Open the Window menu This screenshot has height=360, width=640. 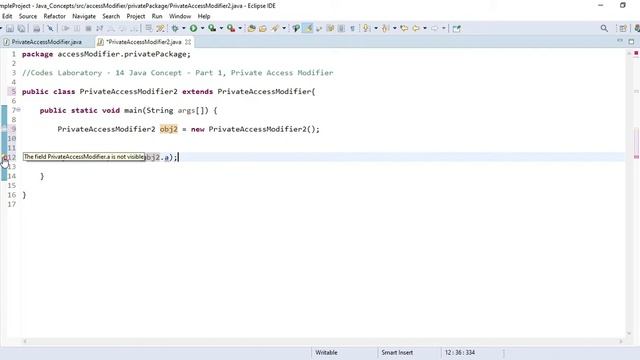point(180,16)
